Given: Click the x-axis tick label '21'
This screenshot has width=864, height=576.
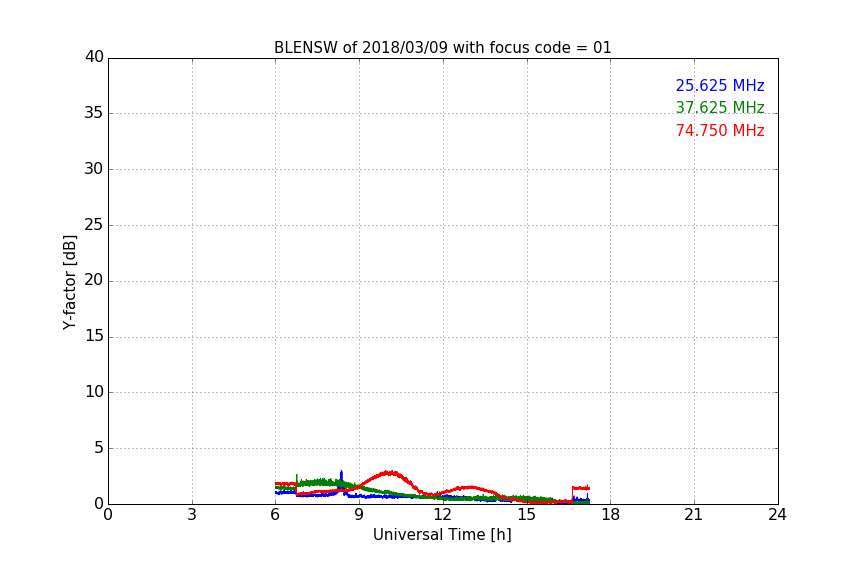Looking at the screenshot, I should (694, 515).
